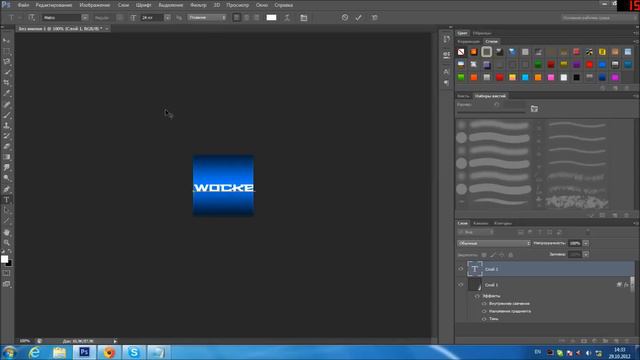Select the Eraser tool
Screen dimensions: 640x360
tap(7, 146)
